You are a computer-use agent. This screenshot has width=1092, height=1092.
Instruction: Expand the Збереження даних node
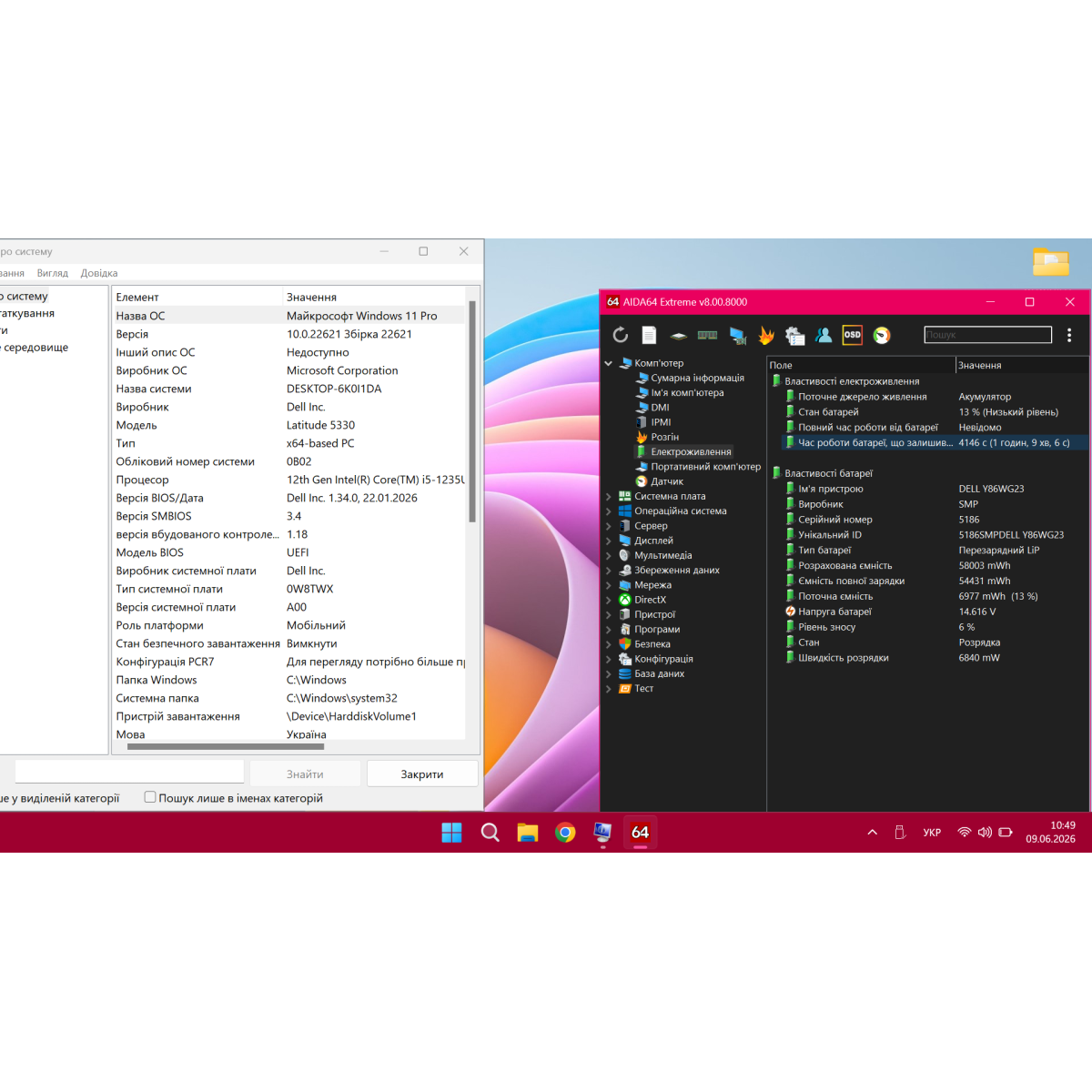pyautogui.click(x=608, y=571)
